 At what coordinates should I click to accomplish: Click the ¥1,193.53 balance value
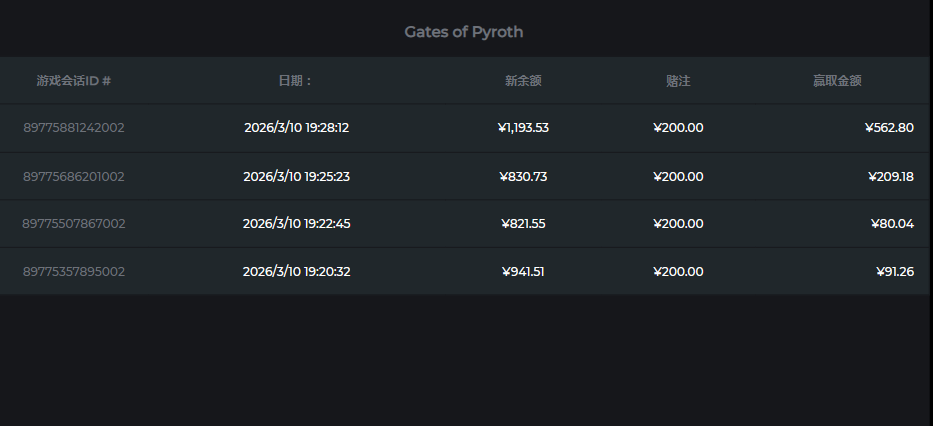tap(523, 128)
